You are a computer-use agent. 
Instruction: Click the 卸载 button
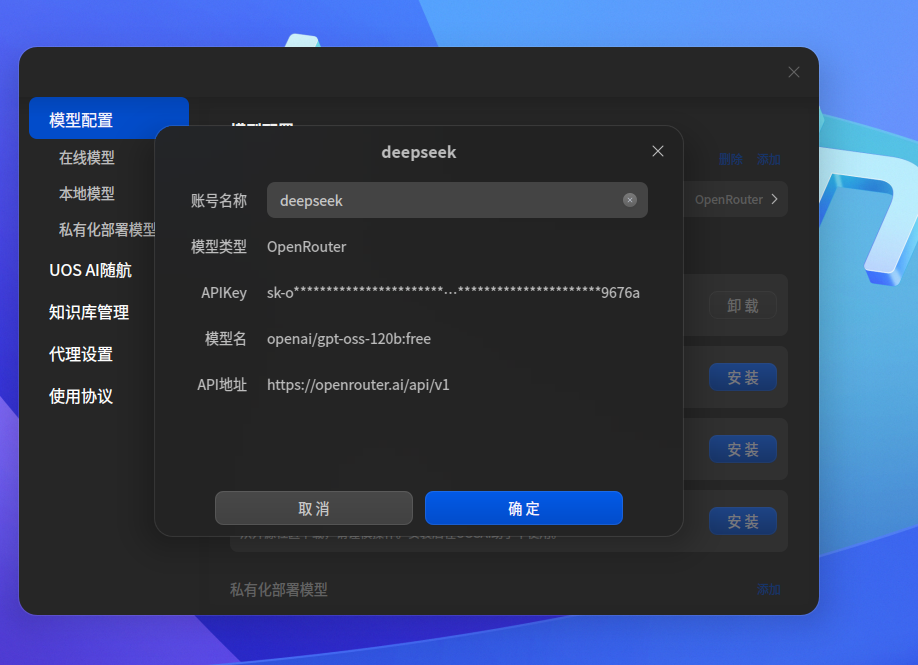(743, 305)
